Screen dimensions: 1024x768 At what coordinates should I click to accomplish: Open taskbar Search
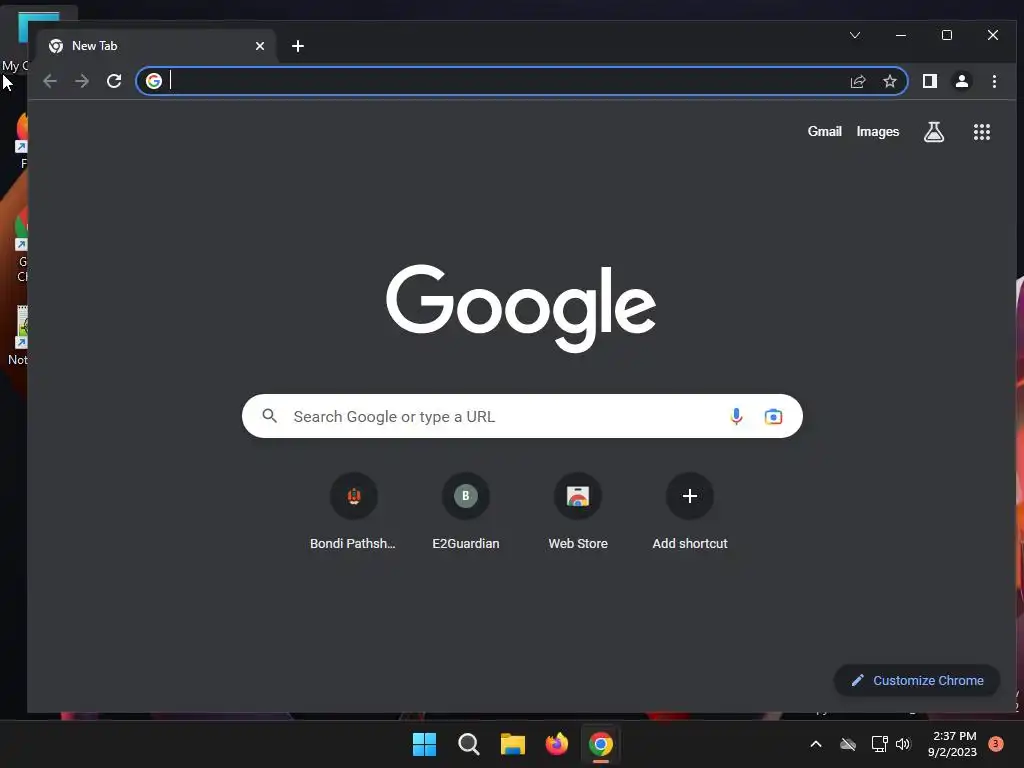469,744
